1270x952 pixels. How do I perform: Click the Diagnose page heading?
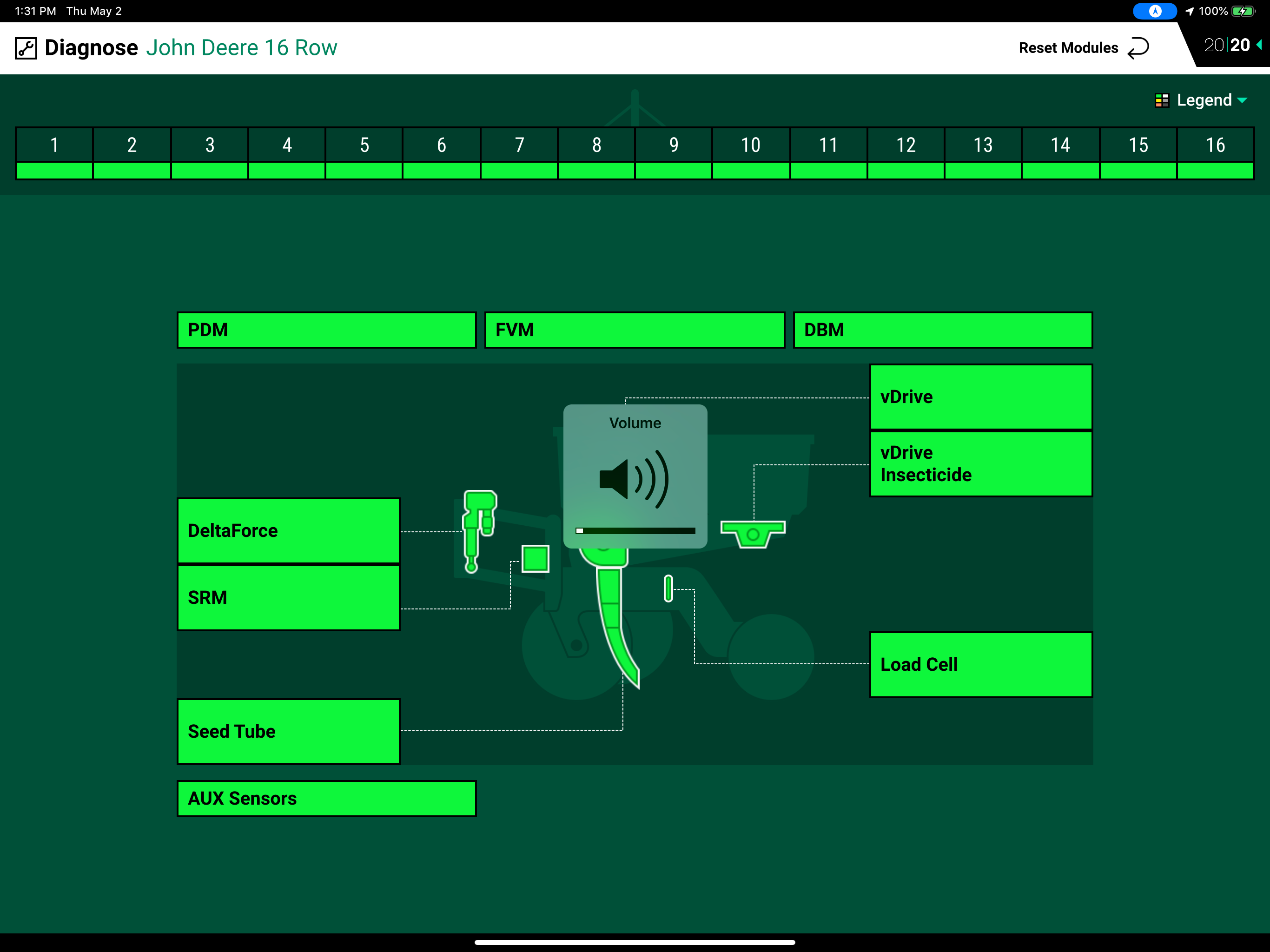coord(91,48)
